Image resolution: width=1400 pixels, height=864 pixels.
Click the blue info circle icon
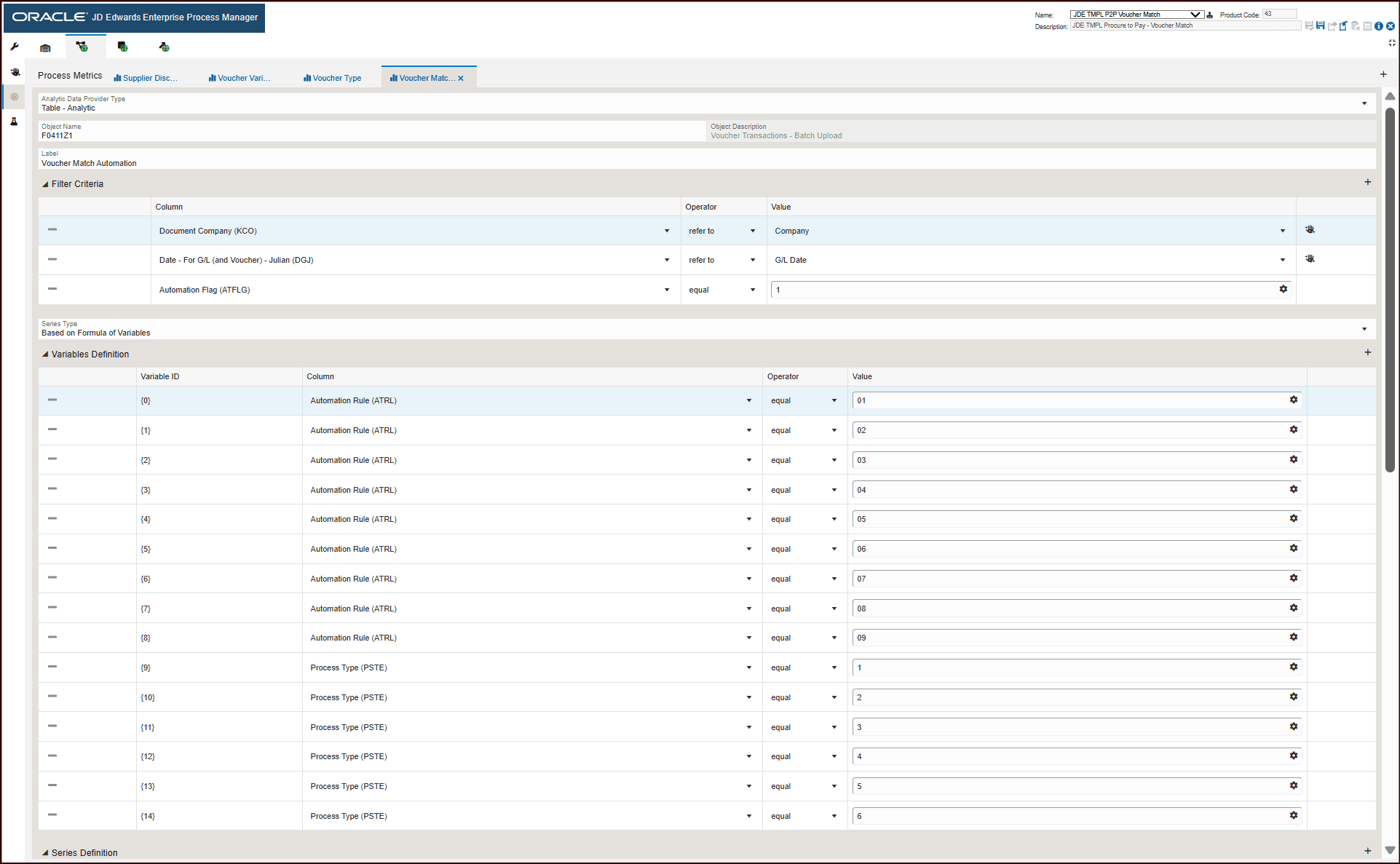[1379, 26]
